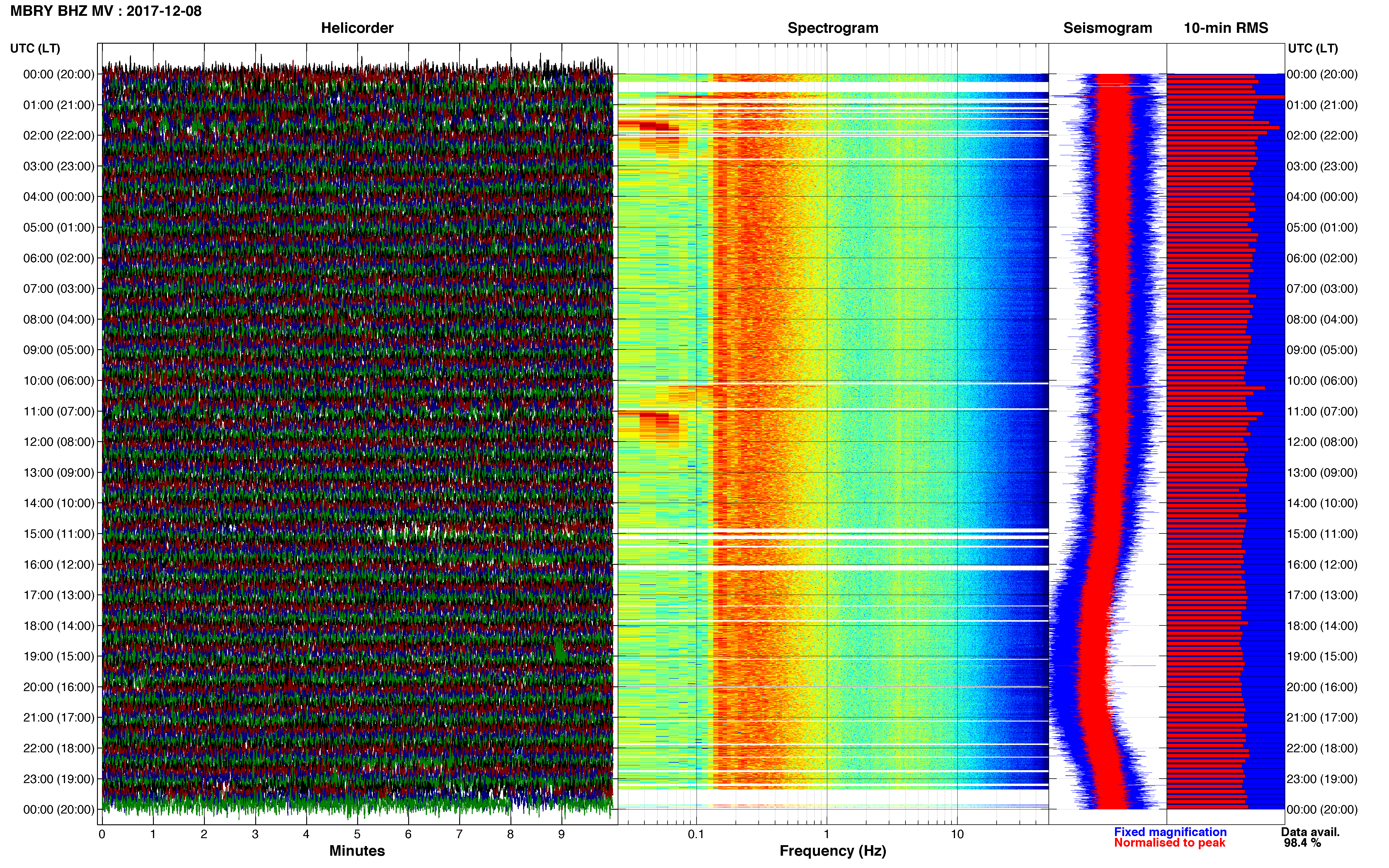Click left time label '09:00 (05:00)'

click(59, 350)
